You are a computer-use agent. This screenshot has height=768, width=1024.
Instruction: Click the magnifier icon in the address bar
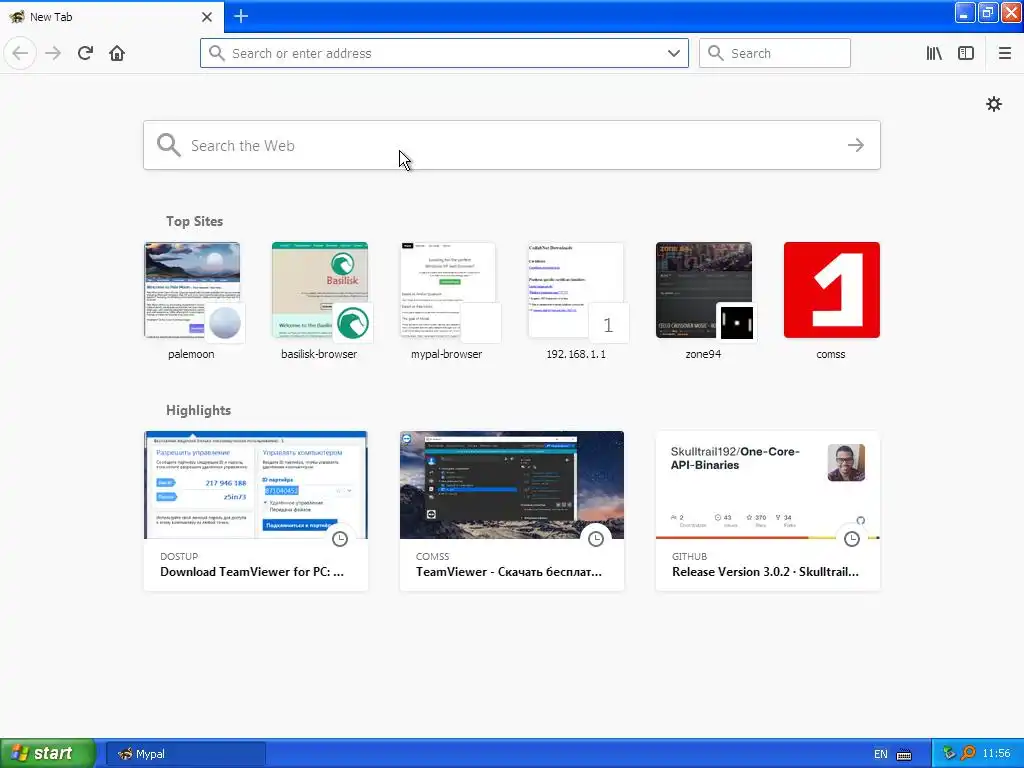[x=216, y=53]
